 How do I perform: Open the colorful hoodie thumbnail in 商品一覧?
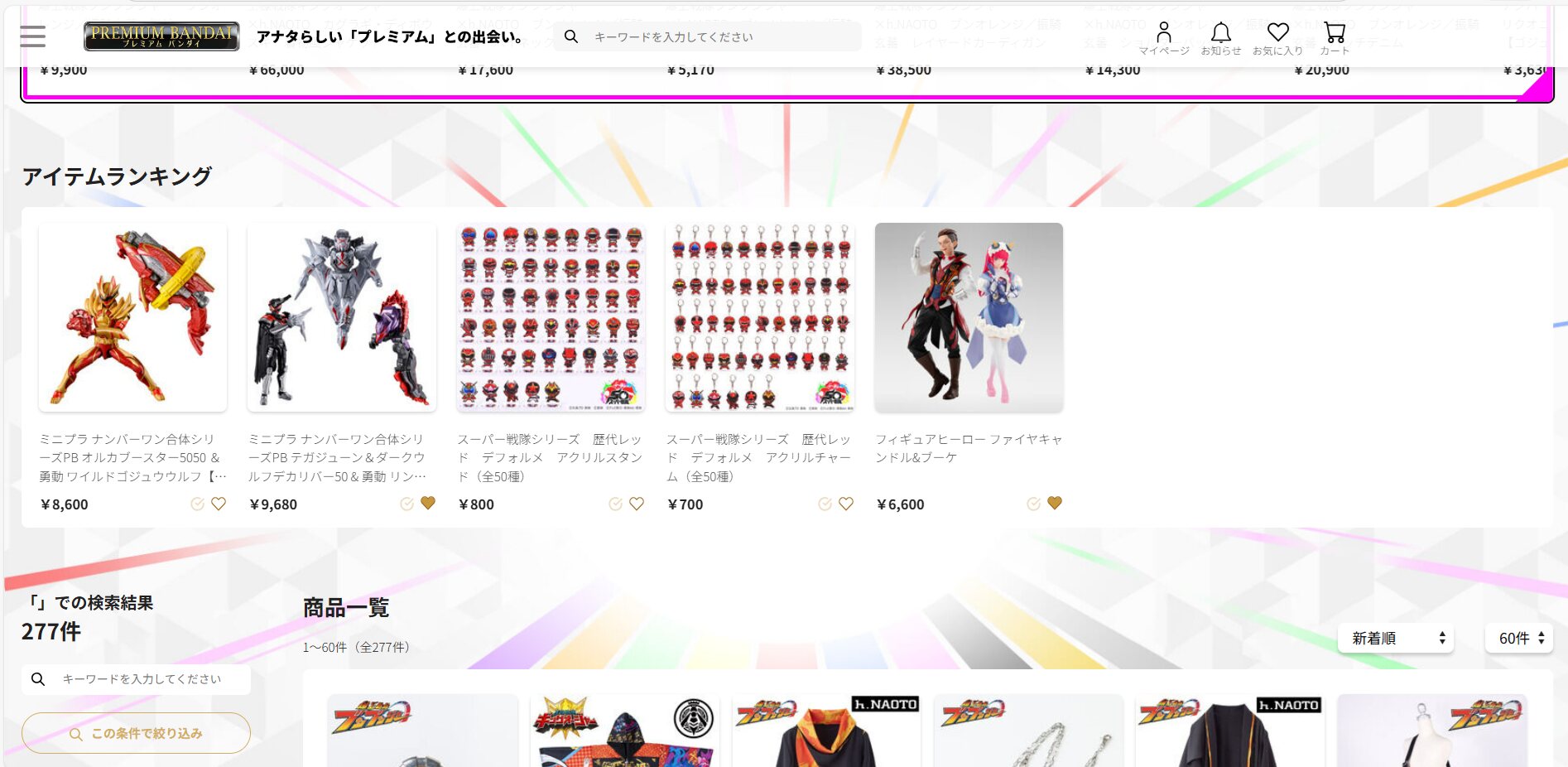[624, 731]
